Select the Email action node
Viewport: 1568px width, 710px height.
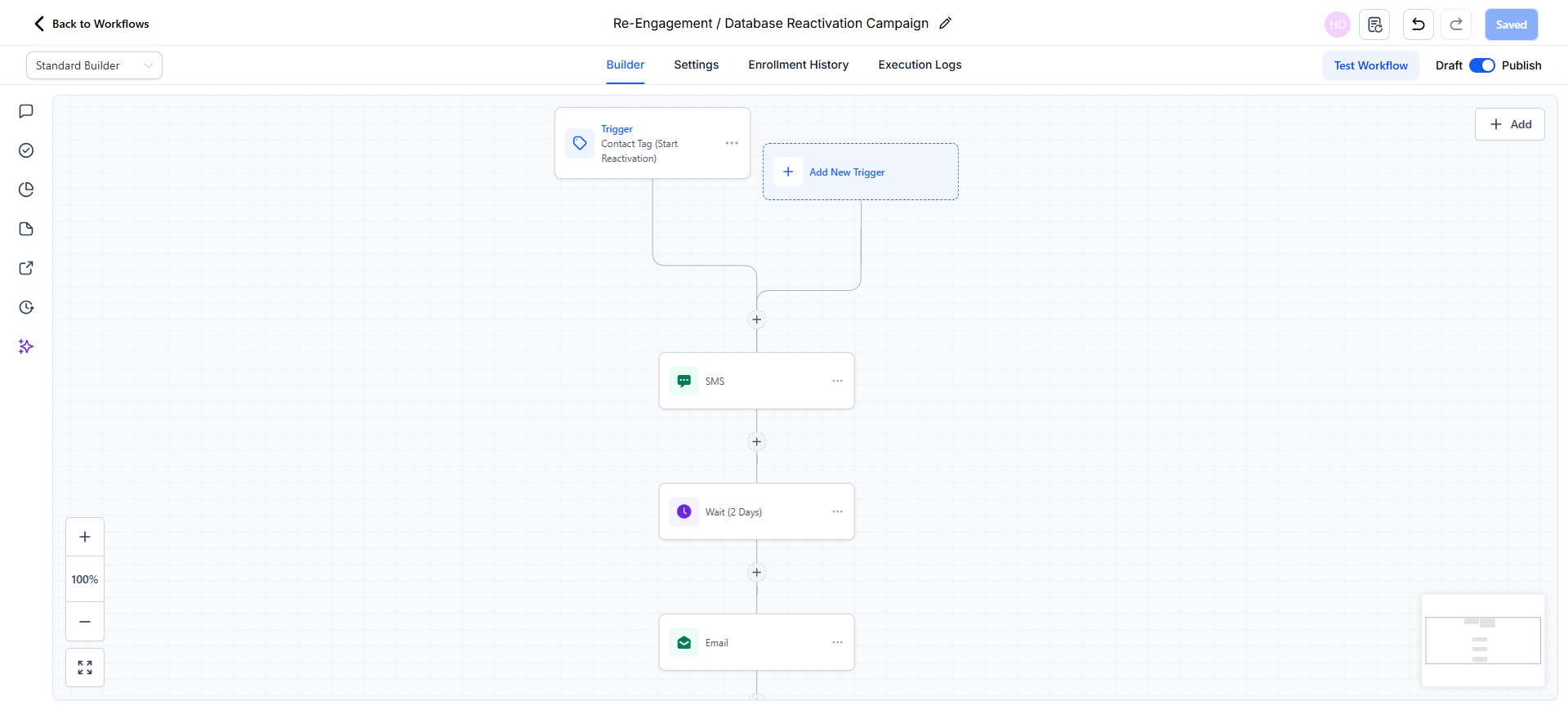pyautogui.click(x=757, y=642)
